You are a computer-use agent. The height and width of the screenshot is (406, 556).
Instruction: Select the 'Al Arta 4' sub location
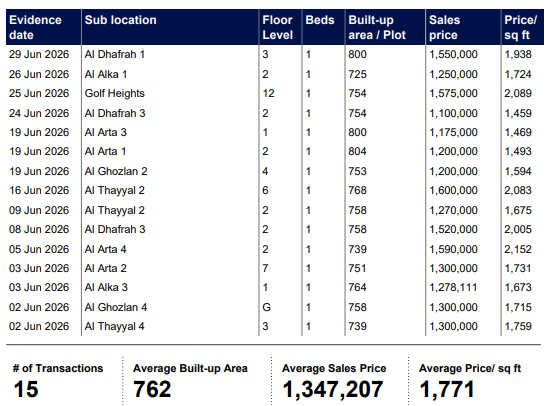105,249
